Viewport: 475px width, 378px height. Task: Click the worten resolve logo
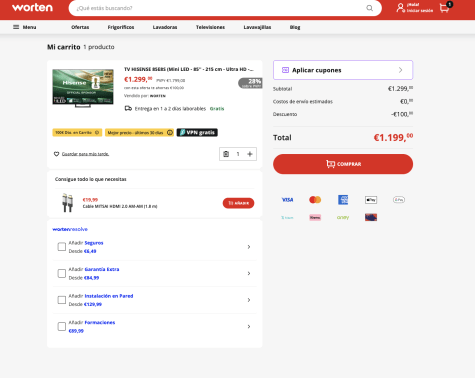[70, 229]
